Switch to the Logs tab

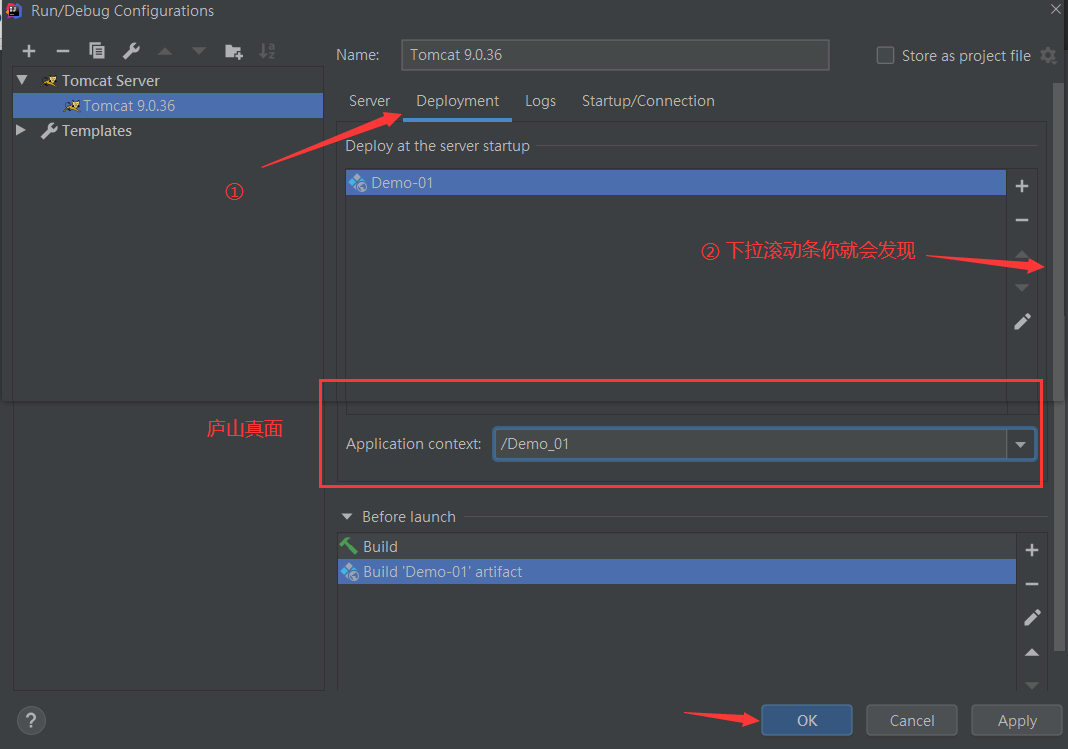[x=540, y=100]
